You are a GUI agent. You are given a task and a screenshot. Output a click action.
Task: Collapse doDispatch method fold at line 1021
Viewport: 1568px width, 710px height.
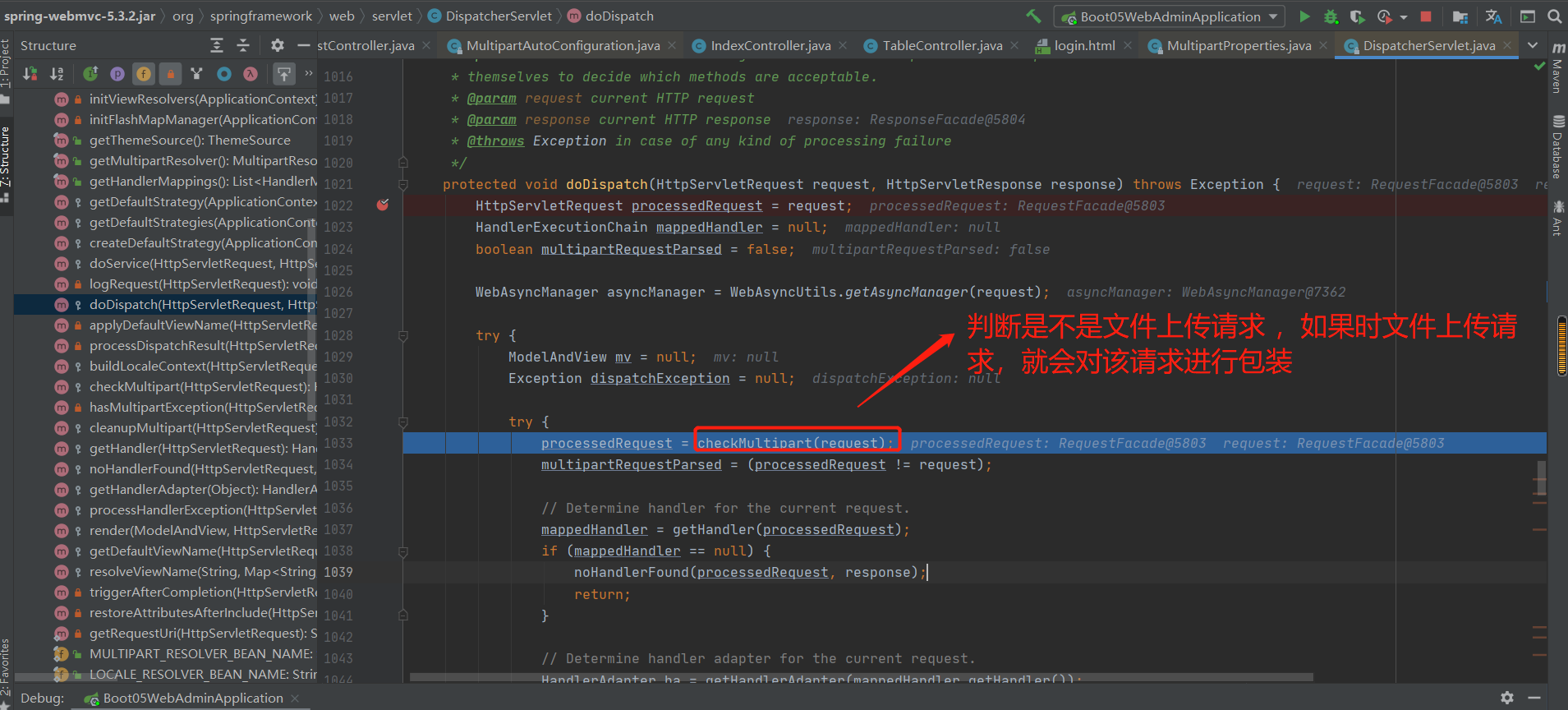click(x=403, y=184)
